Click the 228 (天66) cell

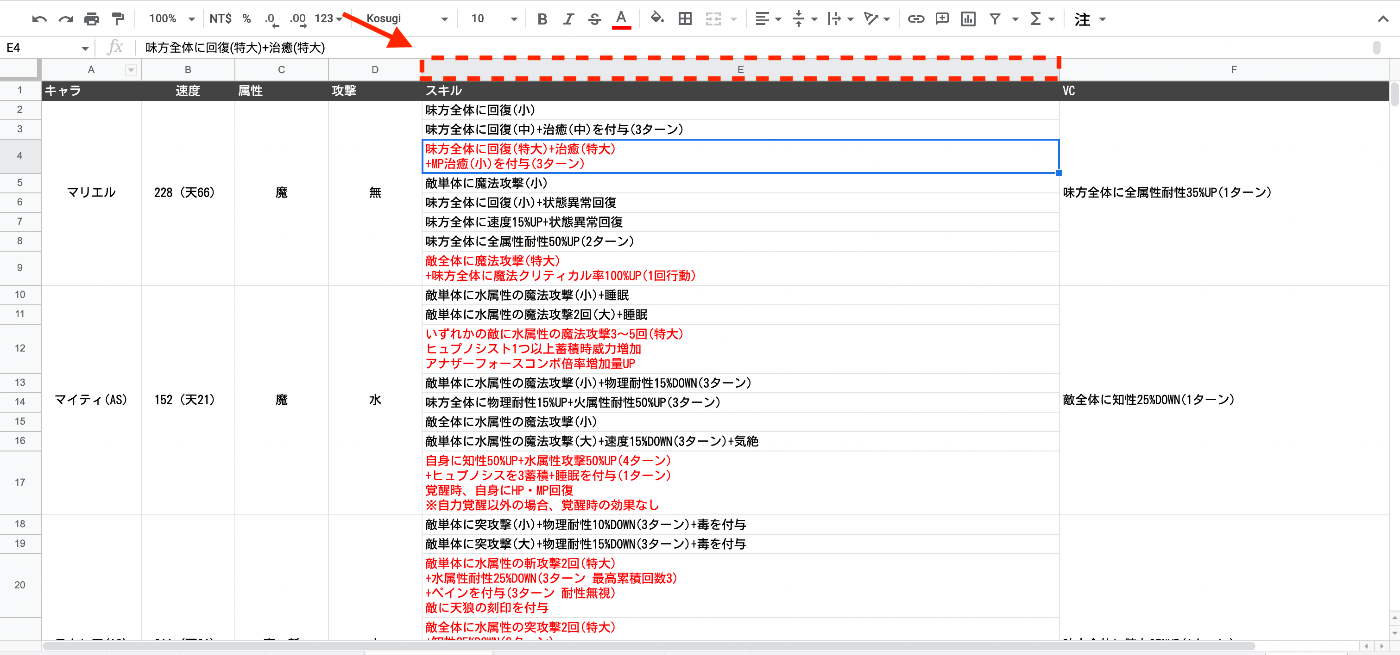[188, 193]
